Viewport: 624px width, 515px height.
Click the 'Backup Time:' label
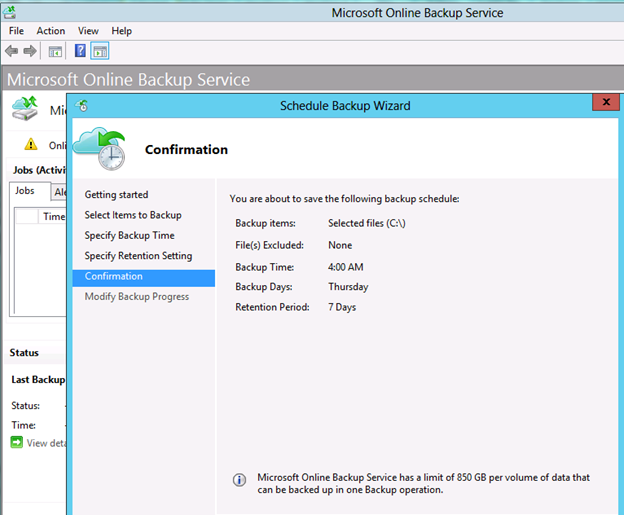[265, 267]
